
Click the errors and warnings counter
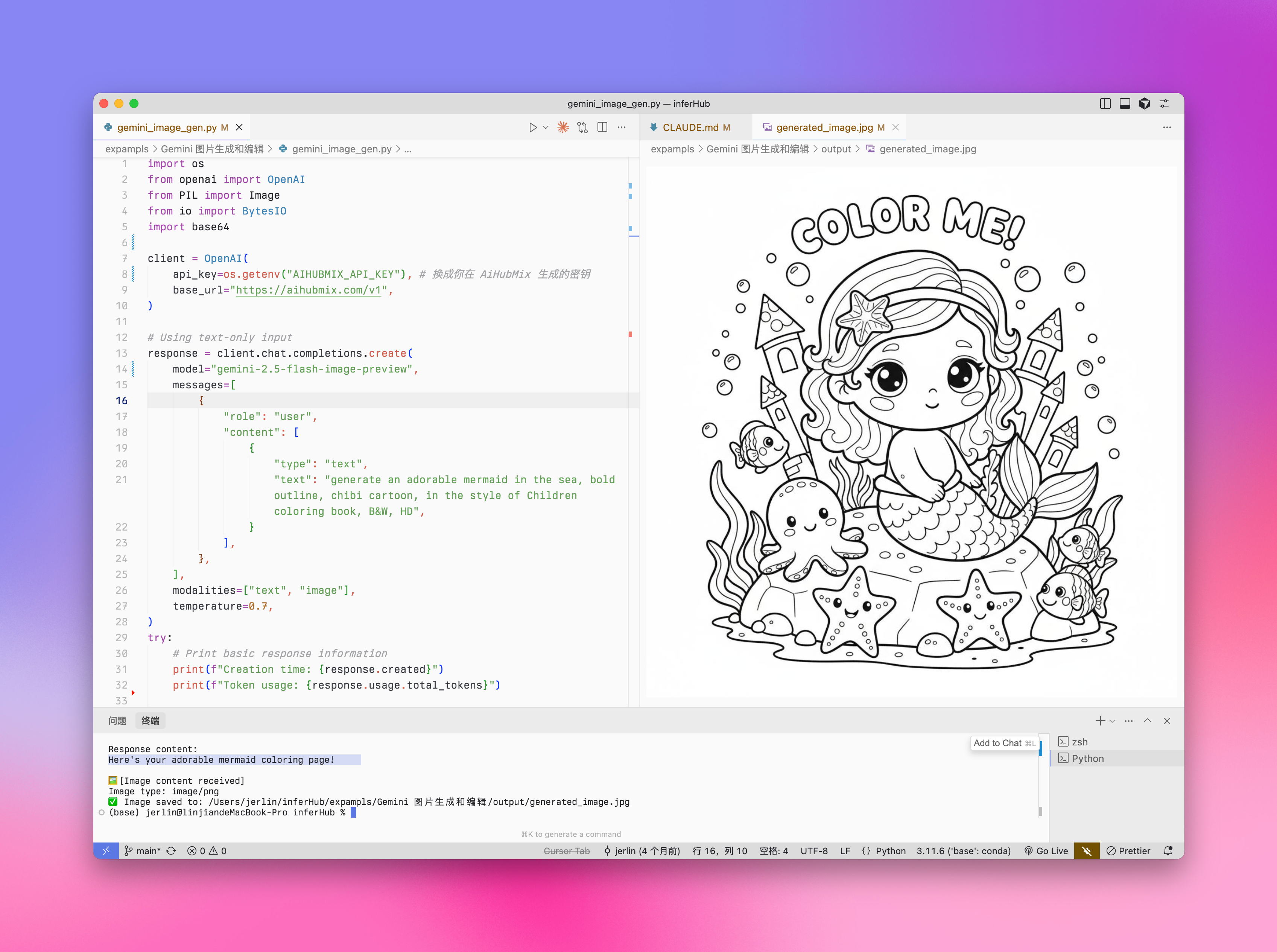tap(207, 850)
